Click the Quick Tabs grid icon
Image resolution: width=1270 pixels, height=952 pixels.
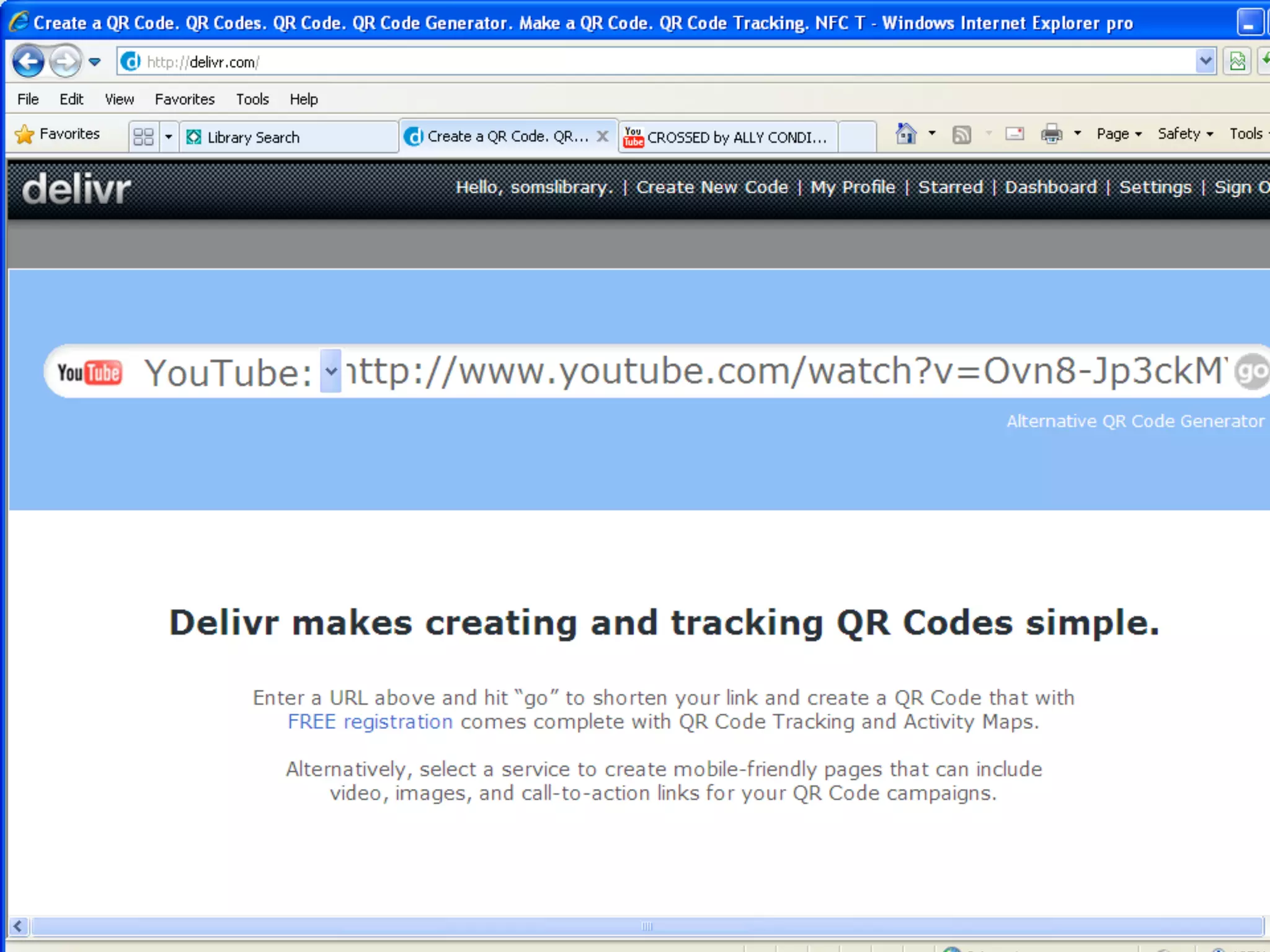143,136
